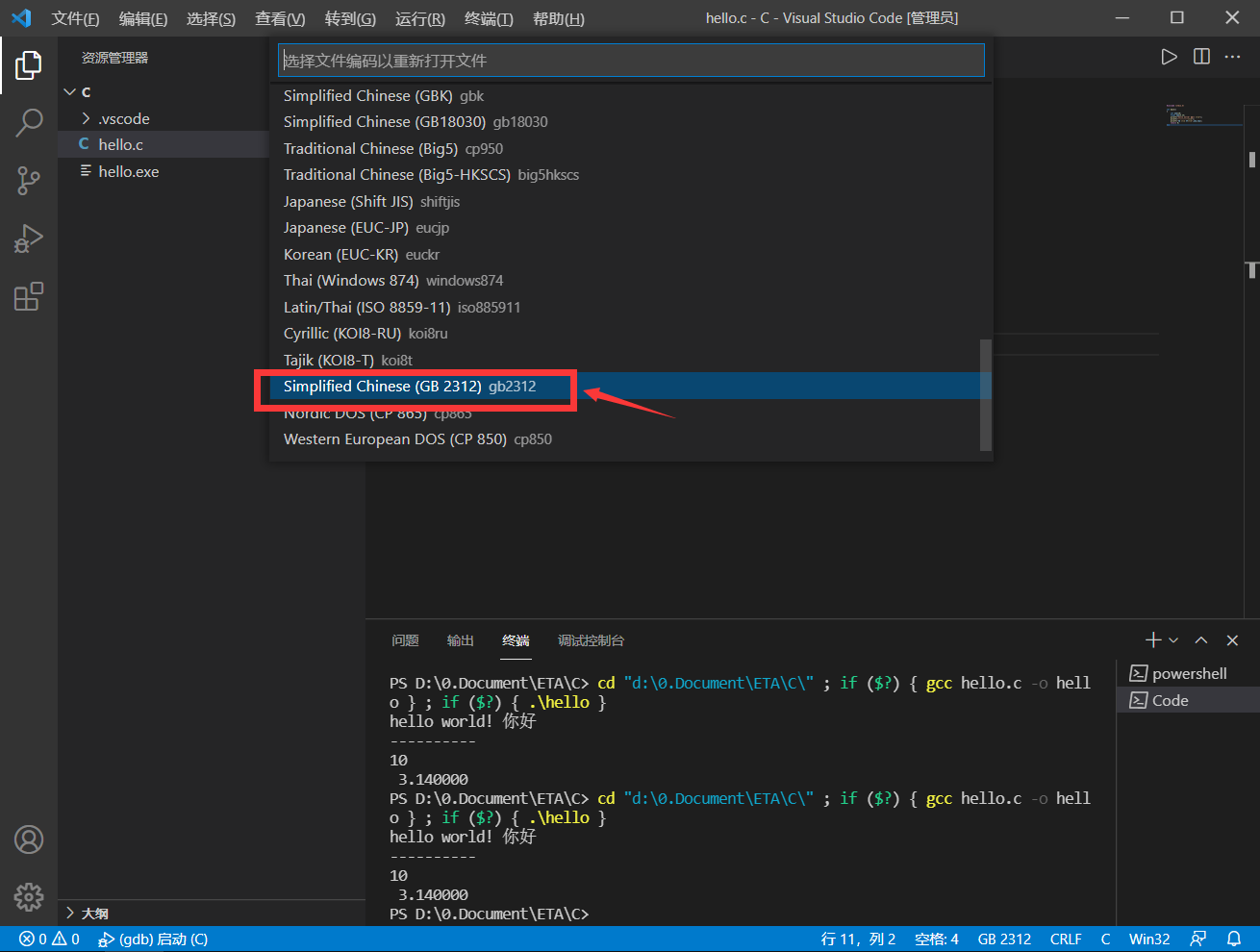Click the C language mode status item

point(1106,939)
